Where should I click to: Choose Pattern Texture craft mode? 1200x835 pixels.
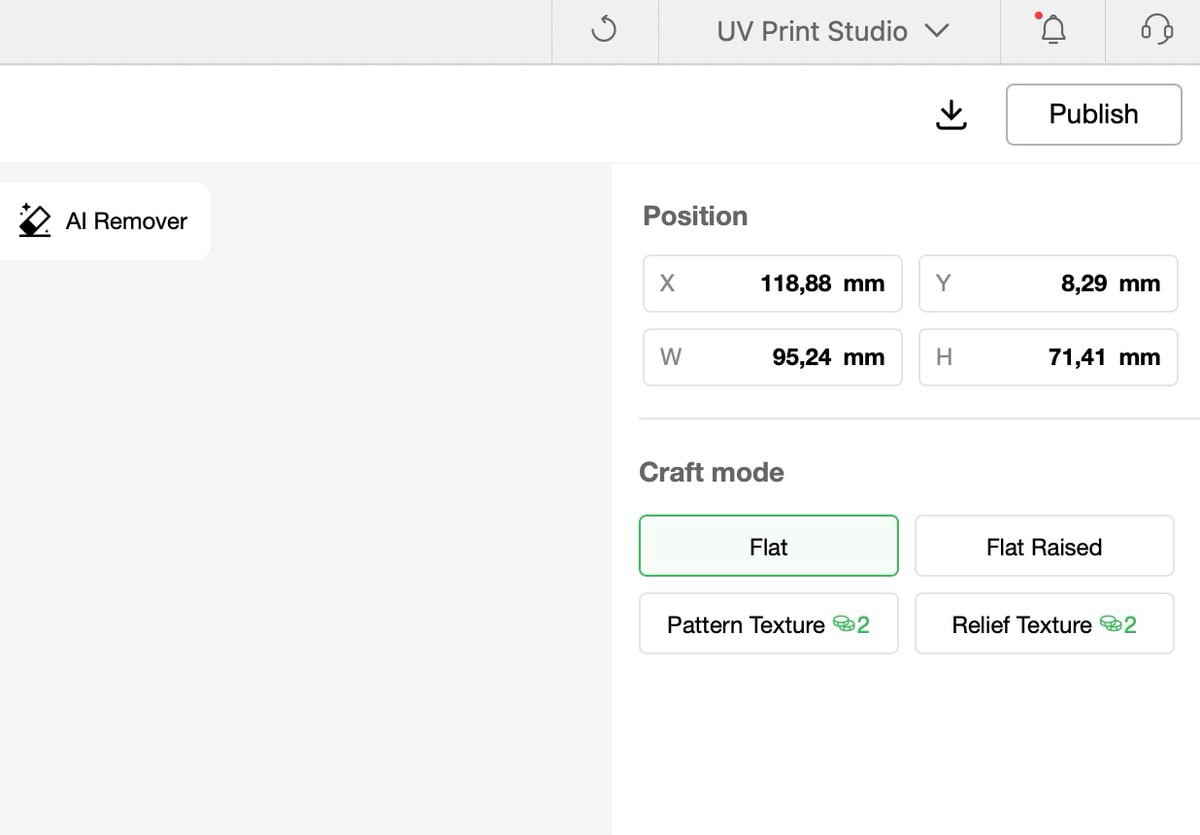(x=746, y=624)
